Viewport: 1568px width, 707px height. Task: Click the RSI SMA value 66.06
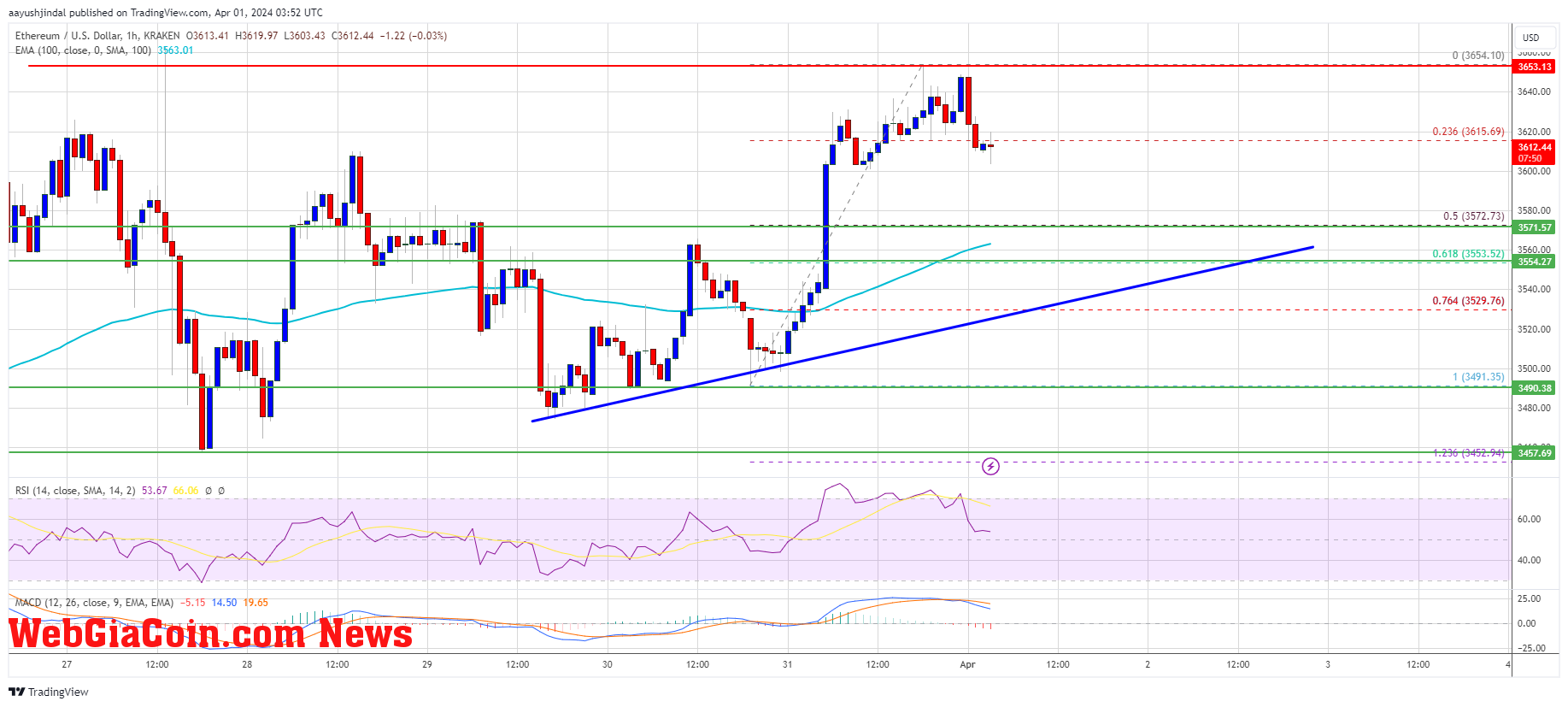tap(185, 491)
